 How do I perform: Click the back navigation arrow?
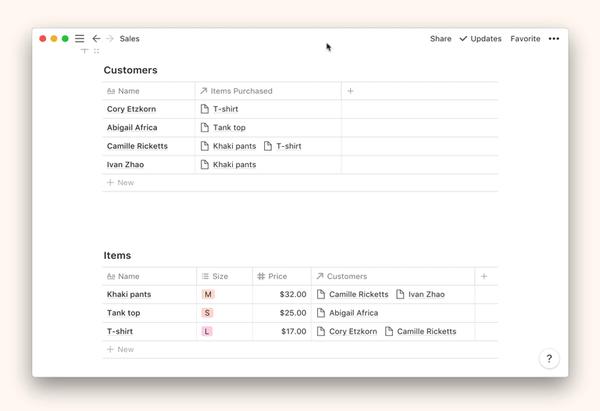(96, 39)
